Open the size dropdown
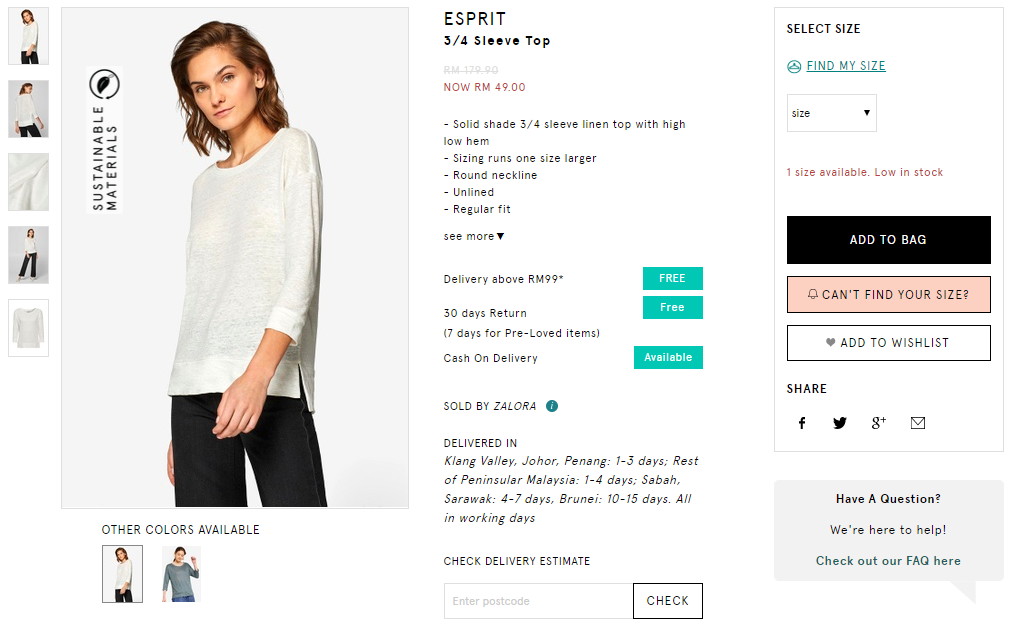 point(832,113)
